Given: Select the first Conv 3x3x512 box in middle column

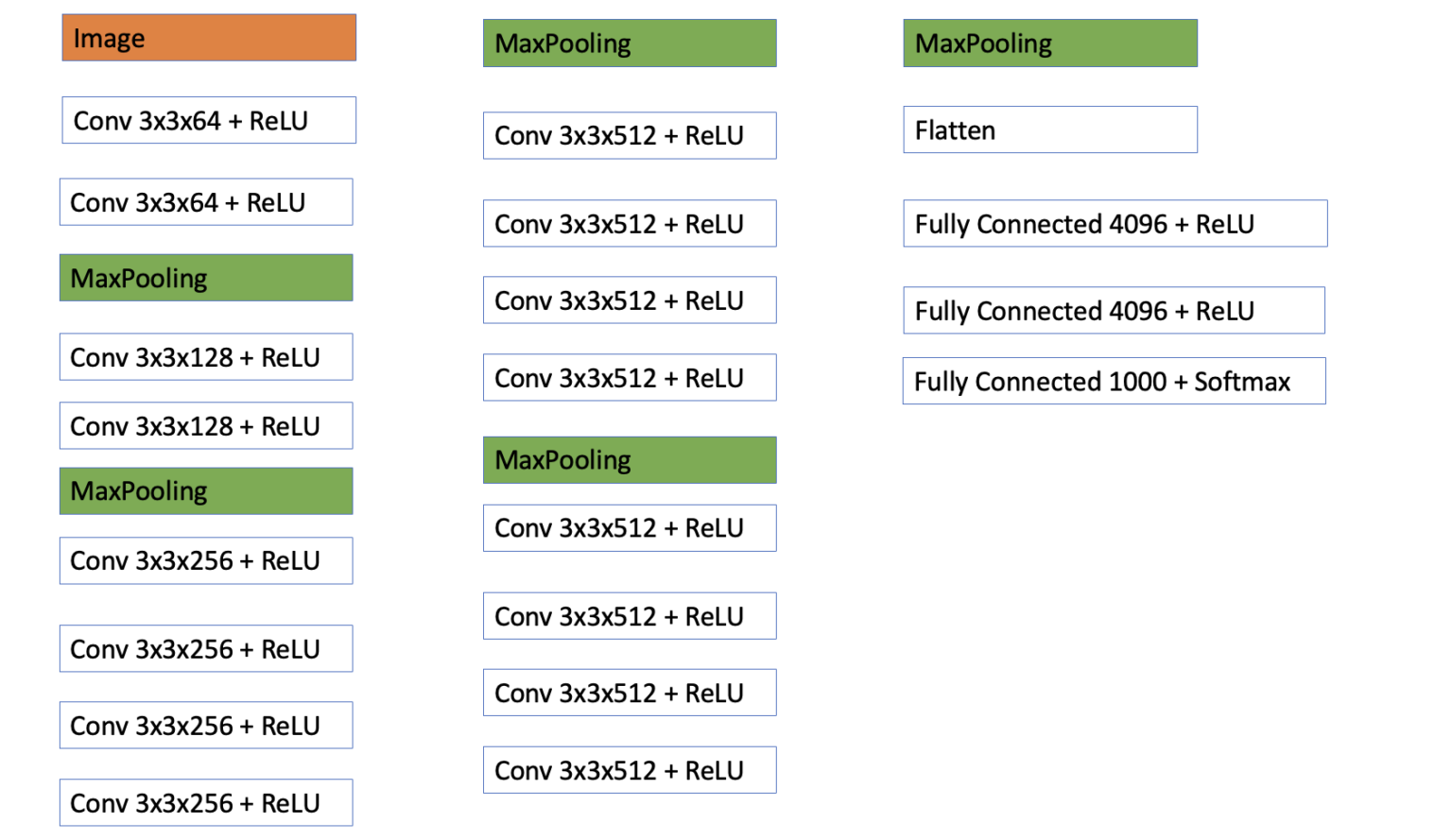Looking at the screenshot, I should pyautogui.click(x=630, y=135).
